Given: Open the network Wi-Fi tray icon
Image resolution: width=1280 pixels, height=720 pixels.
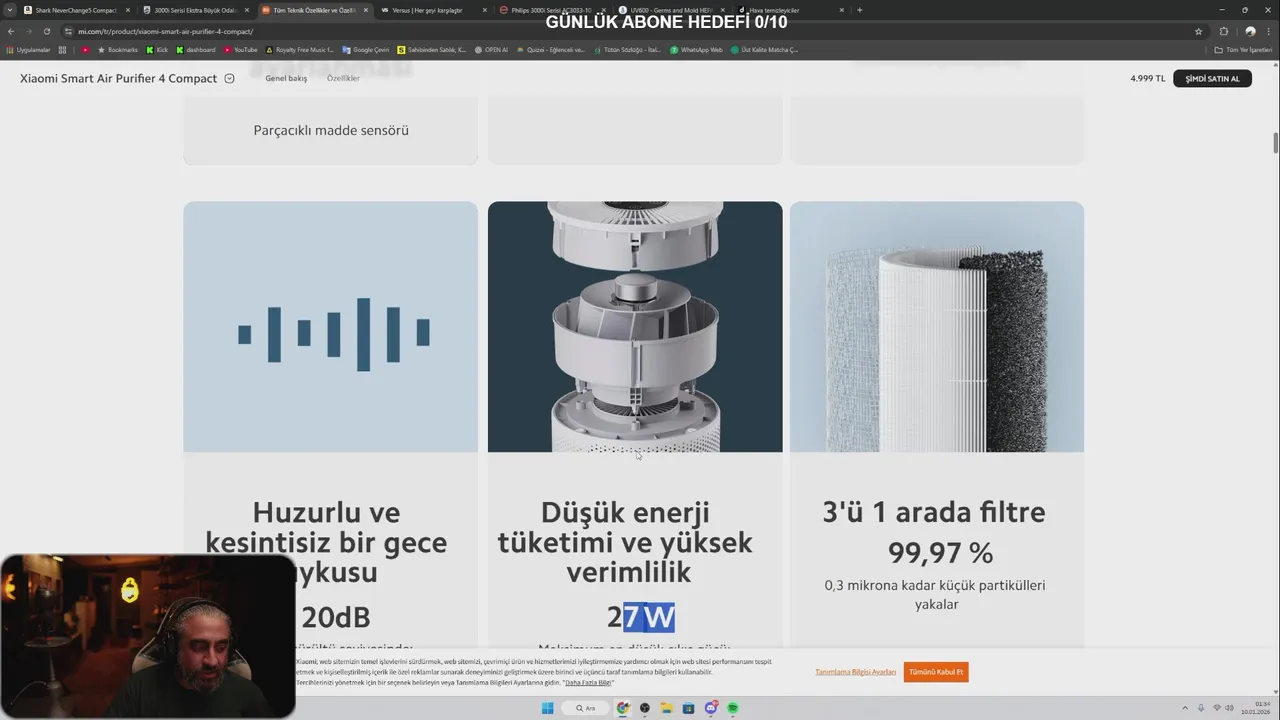Looking at the screenshot, I should click(x=1216, y=708).
